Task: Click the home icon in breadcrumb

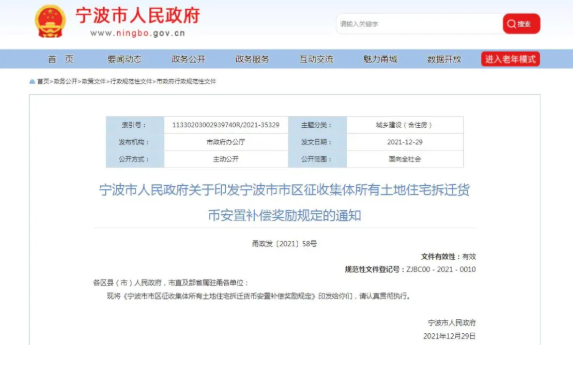Action: point(32,82)
